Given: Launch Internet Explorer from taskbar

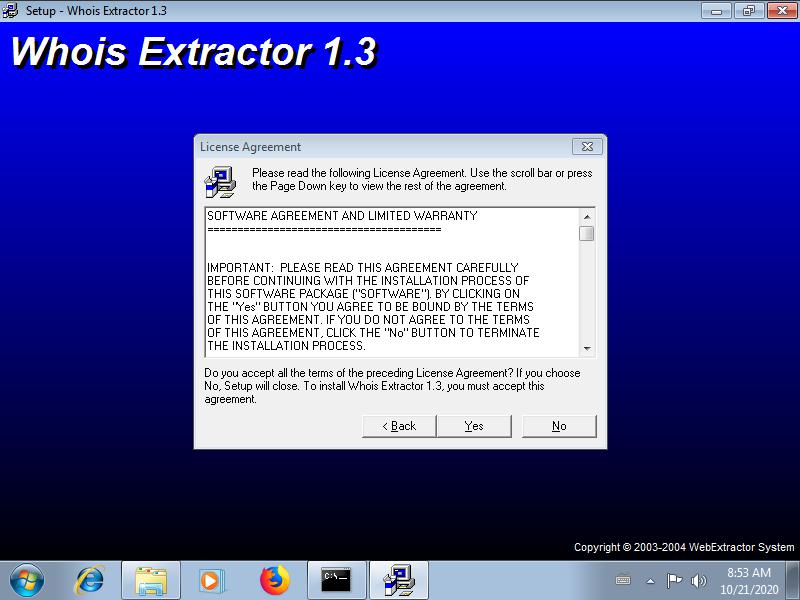Looking at the screenshot, I should click(90, 581).
